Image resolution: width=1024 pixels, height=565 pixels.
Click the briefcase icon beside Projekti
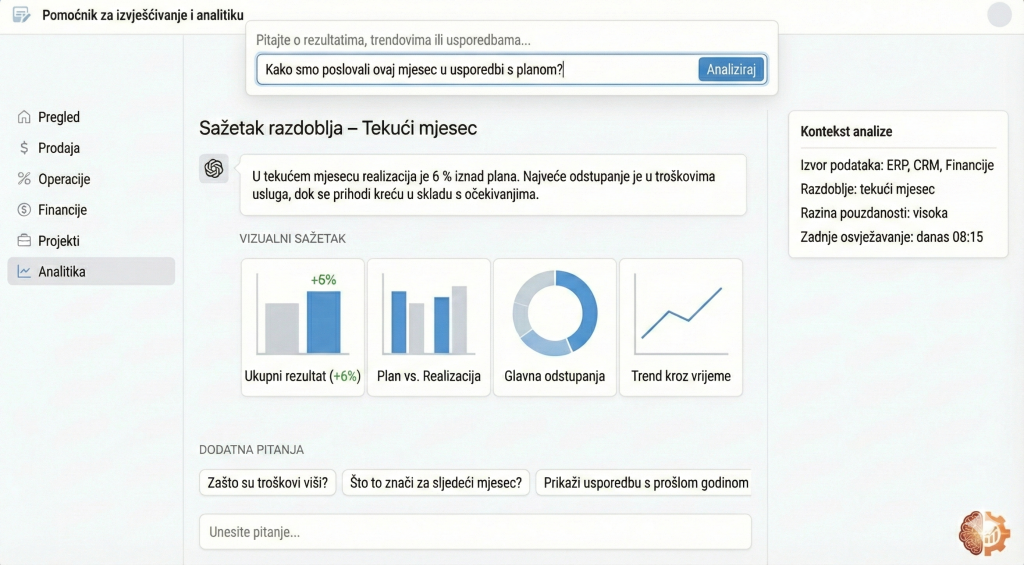pos(24,241)
